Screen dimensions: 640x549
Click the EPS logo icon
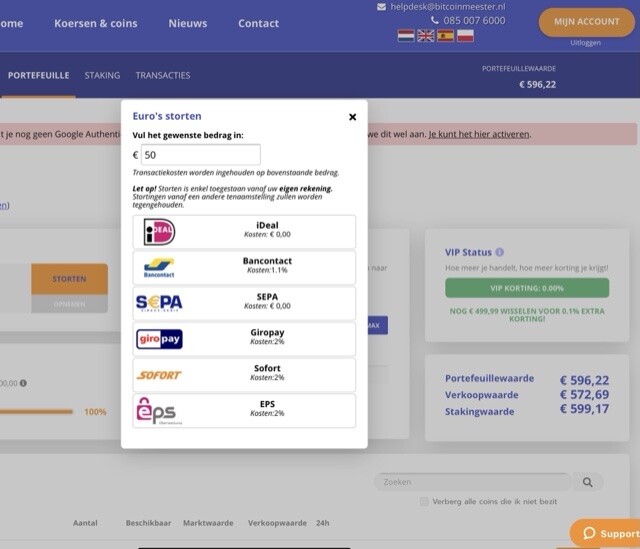coord(159,411)
